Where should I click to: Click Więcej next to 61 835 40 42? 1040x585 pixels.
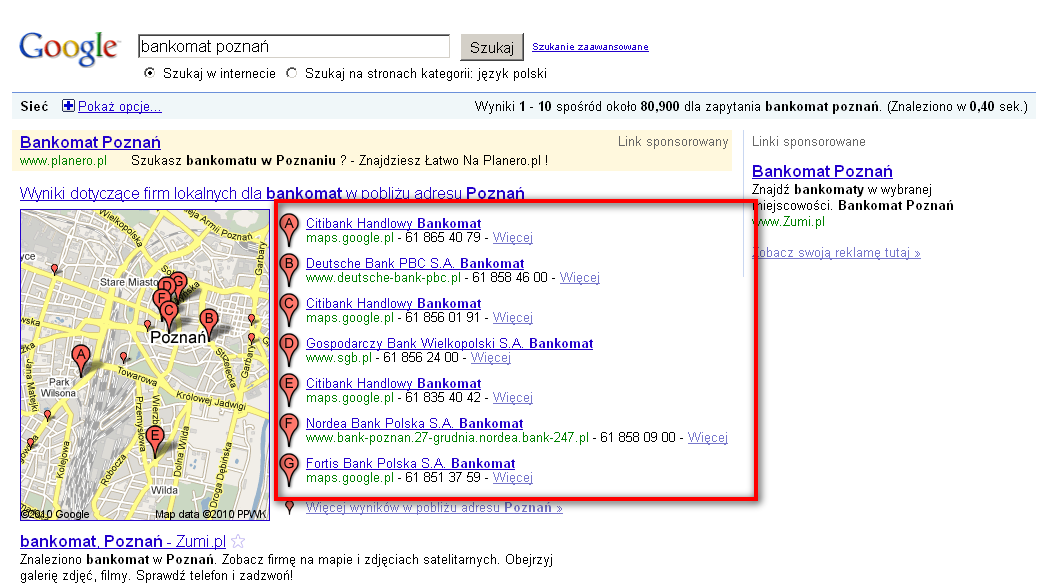pyautogui.click(x=513, y=397)
